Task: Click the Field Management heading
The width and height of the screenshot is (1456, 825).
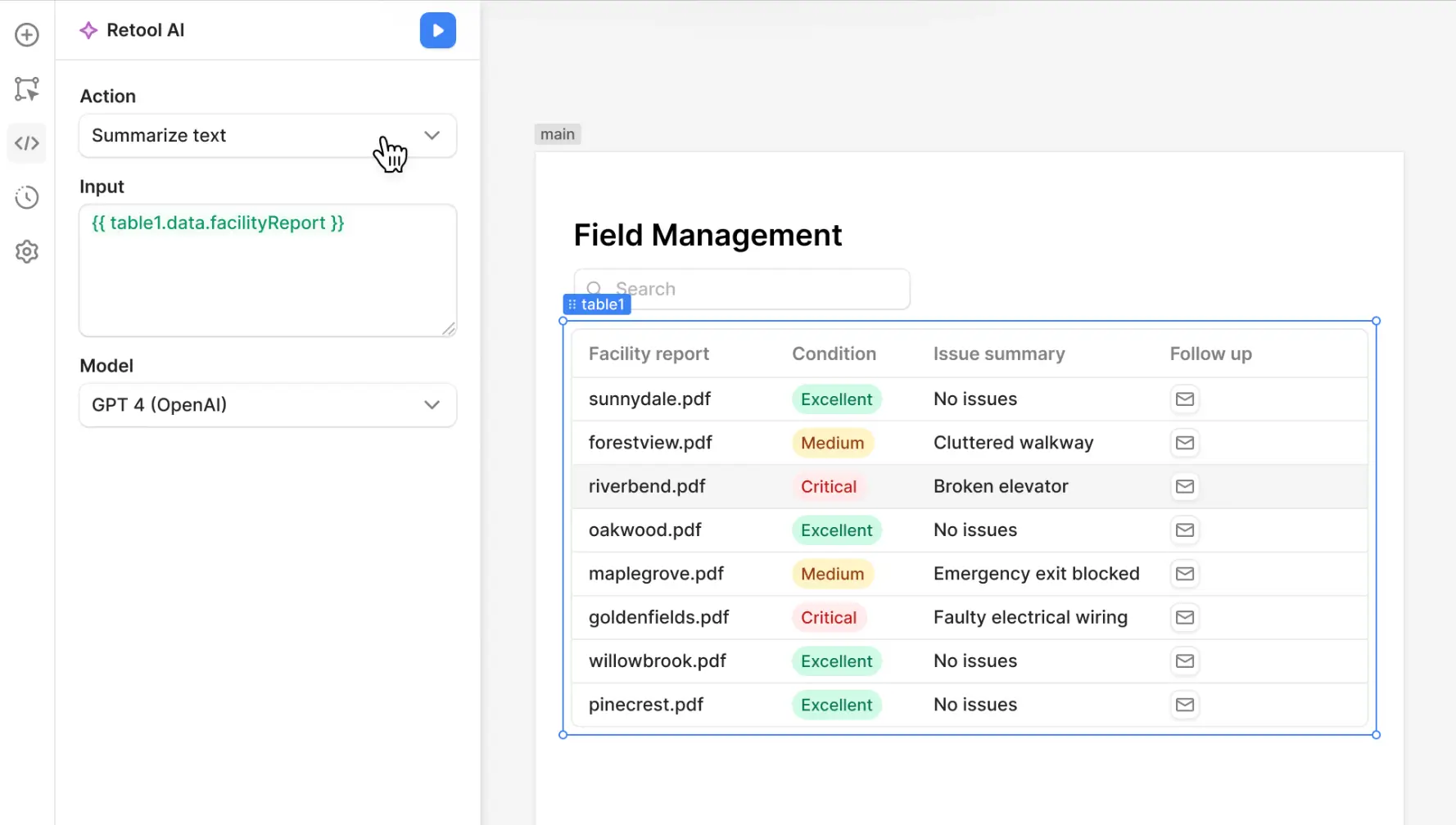Action: pyautogui.click(x=708, y=235)
